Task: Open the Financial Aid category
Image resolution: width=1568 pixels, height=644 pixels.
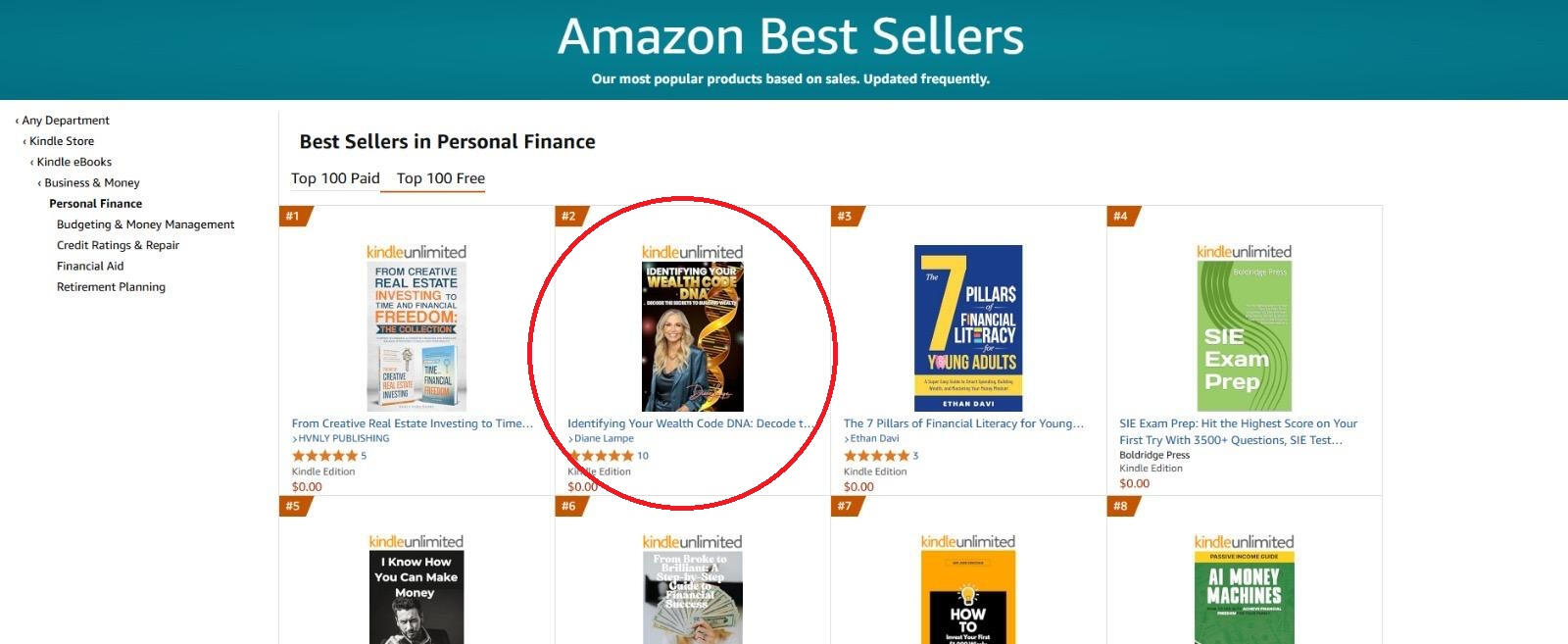Action: (89, 265)
